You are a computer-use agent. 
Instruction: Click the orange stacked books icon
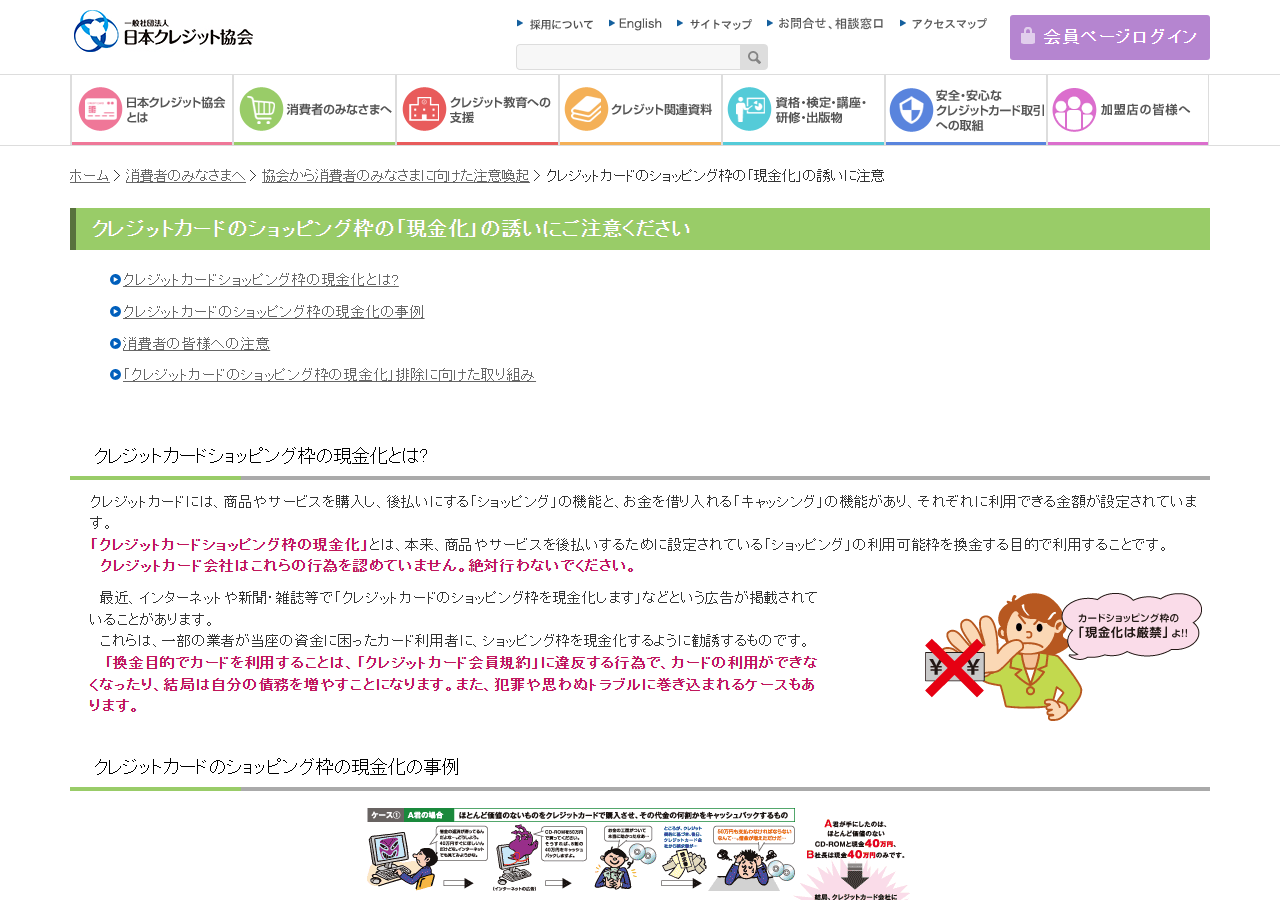click(x=586, y=109)
